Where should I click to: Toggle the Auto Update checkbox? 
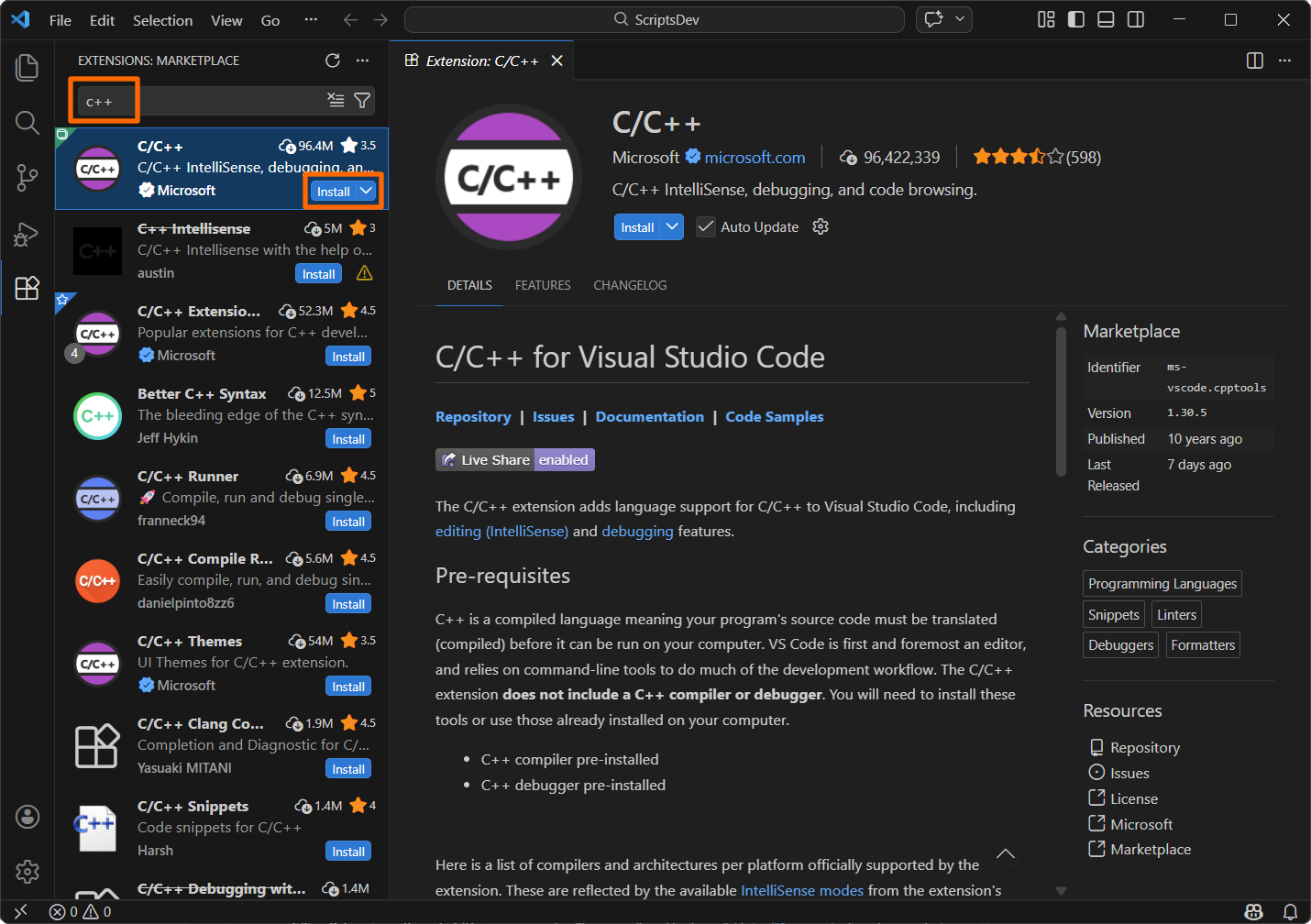pos(705,226)
